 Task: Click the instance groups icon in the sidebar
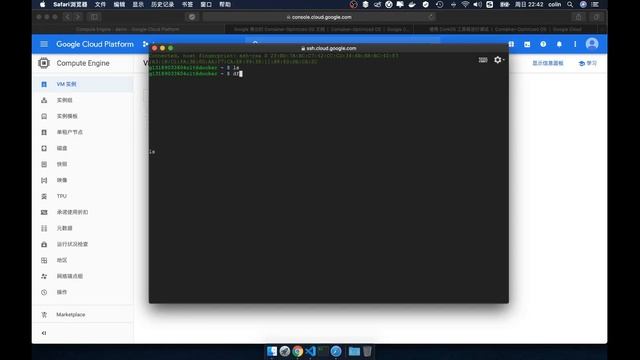coord(44,100)
